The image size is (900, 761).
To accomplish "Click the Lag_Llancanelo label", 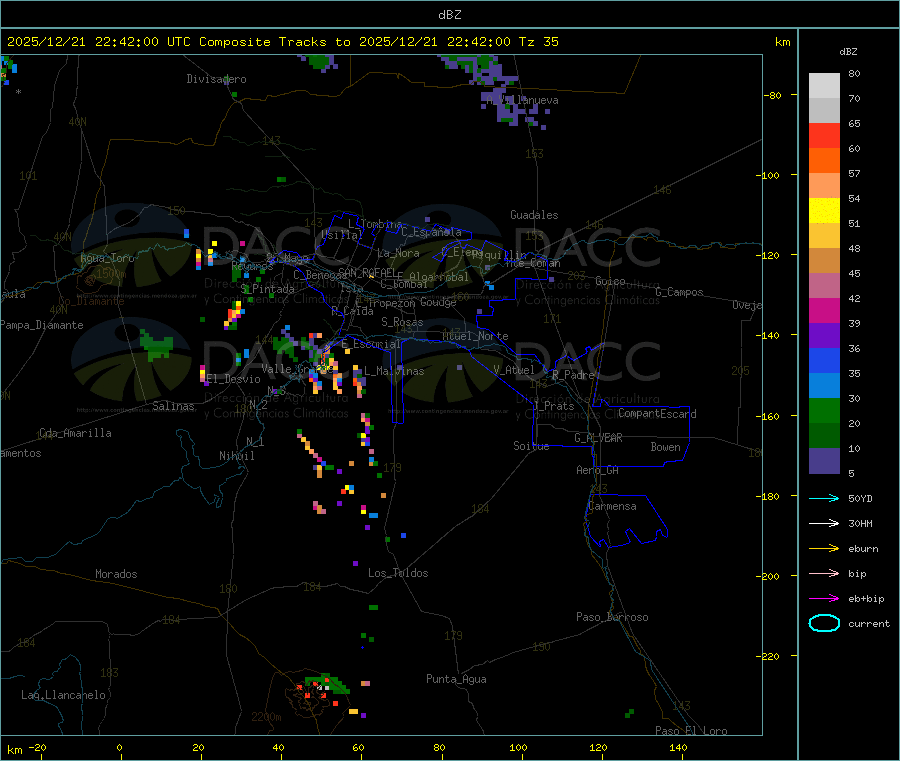I will pos(64,694).
